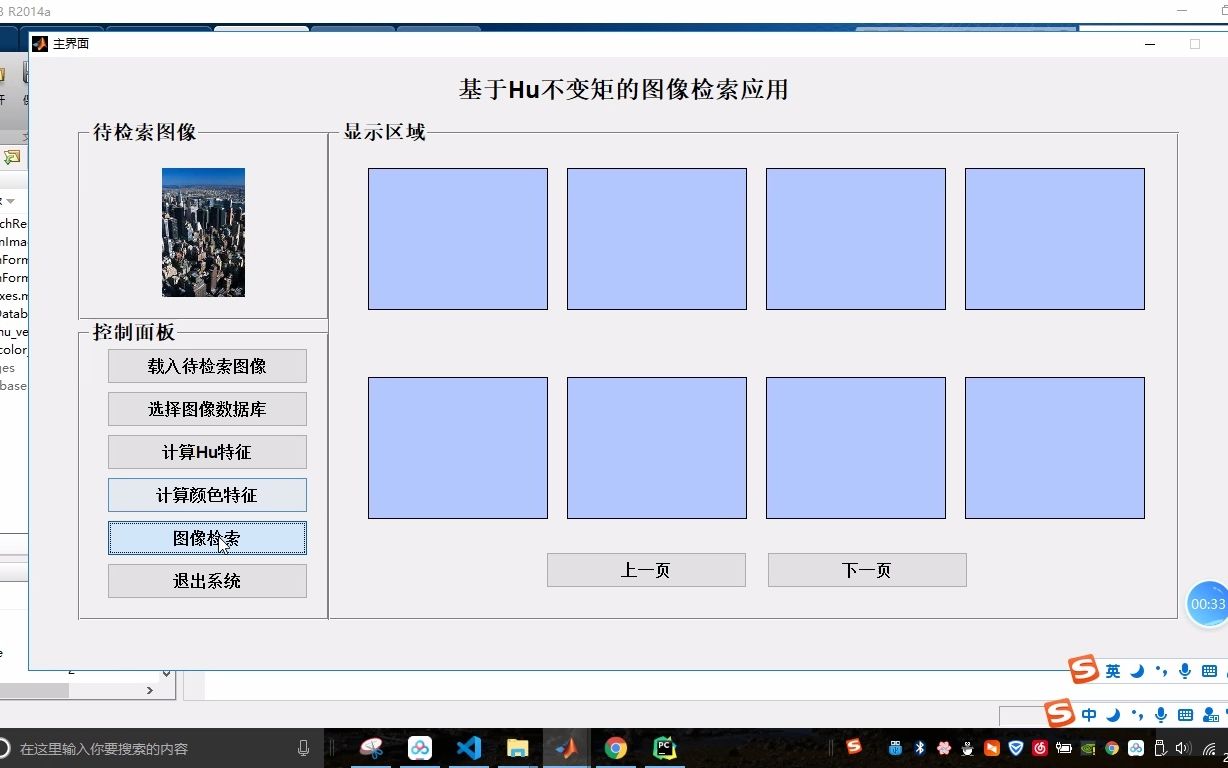Open the Sogou soft keyboard icon

click(x=1186, y=714)
